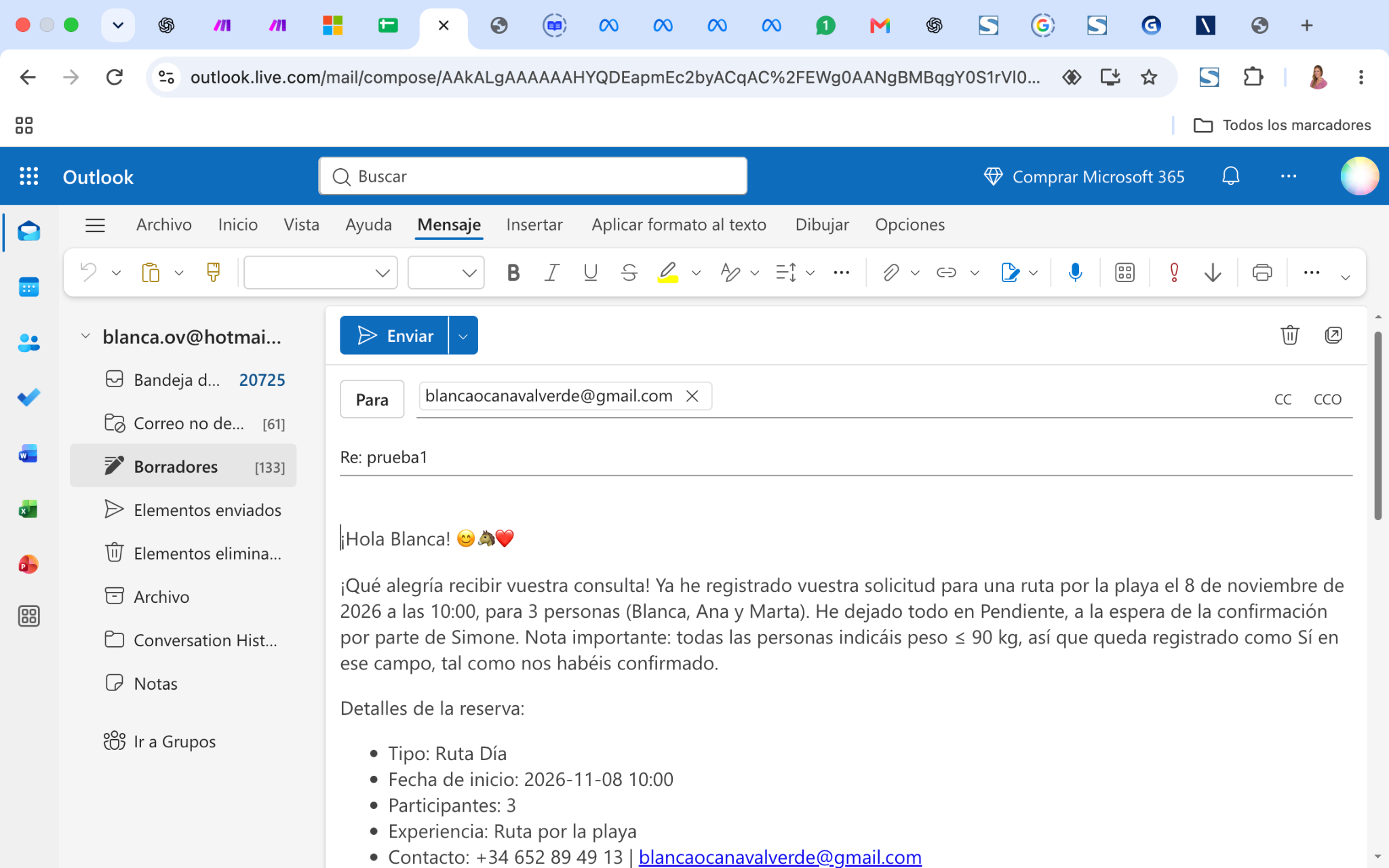
Task: Open the line spacing dropdown arrow
Action: coord(810,273)
